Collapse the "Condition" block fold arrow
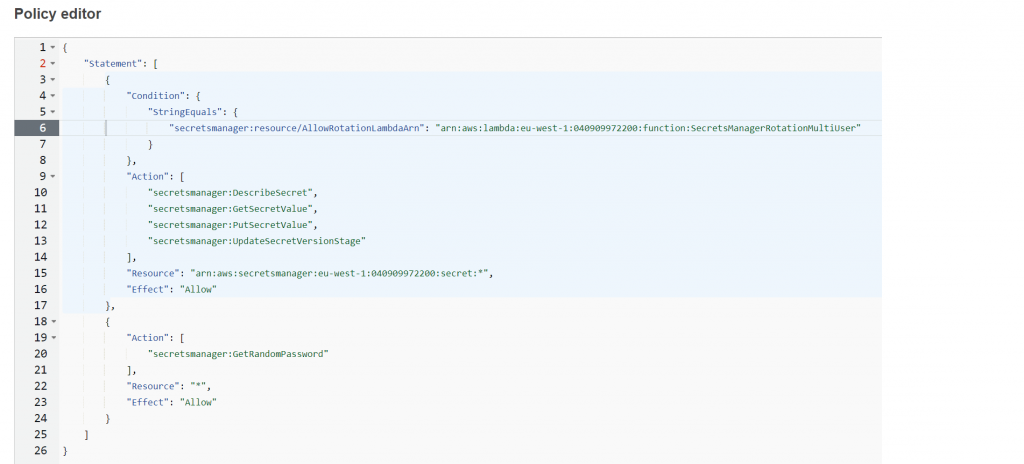This screenshot has height=464, width=1024. [x=52, y=96]
